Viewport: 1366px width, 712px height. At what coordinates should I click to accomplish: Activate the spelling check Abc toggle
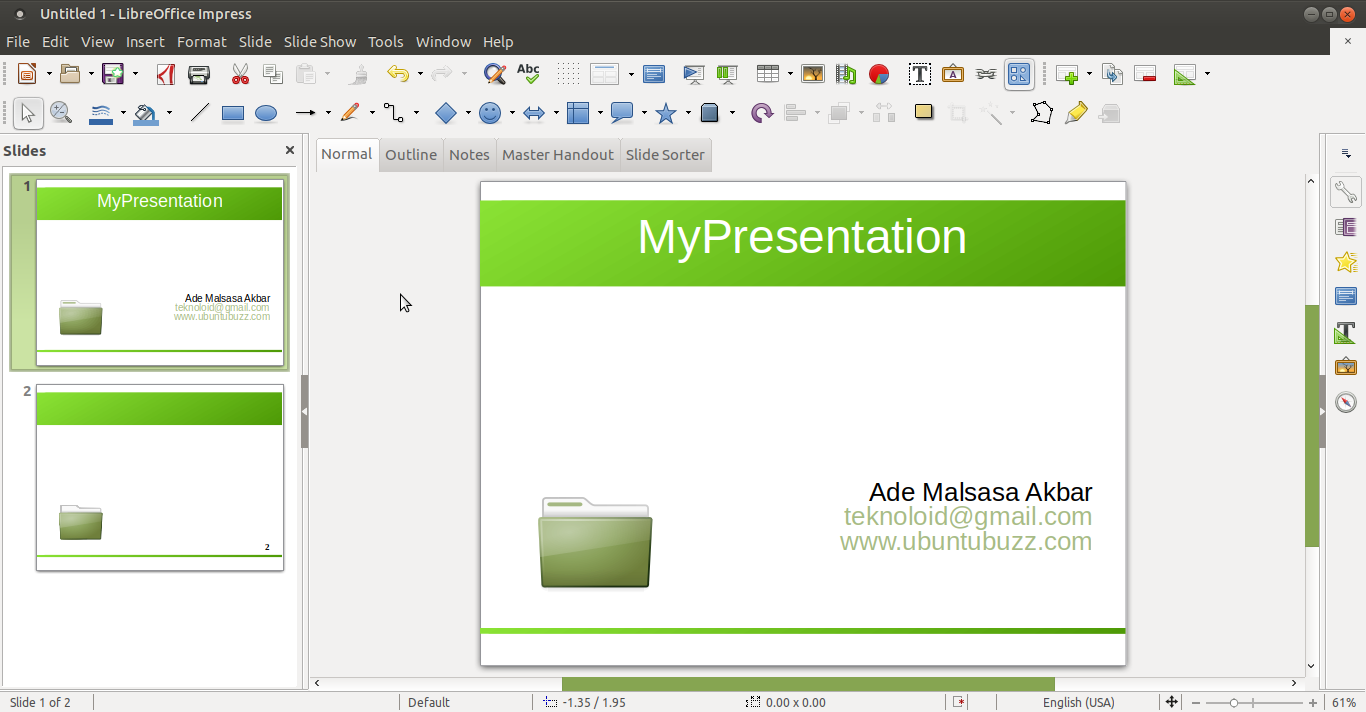click(528, 74)
